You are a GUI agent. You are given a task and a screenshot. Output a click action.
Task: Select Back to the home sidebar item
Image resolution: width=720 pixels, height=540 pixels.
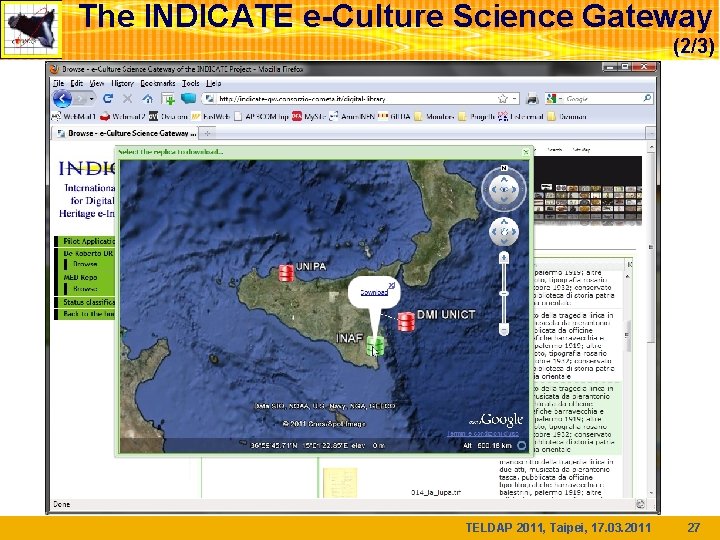85,314
